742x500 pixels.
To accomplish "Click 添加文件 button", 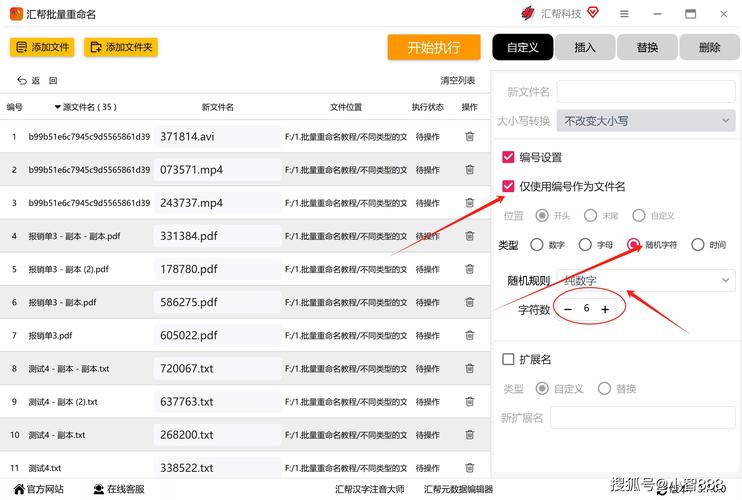I will (x=42, y=47).
